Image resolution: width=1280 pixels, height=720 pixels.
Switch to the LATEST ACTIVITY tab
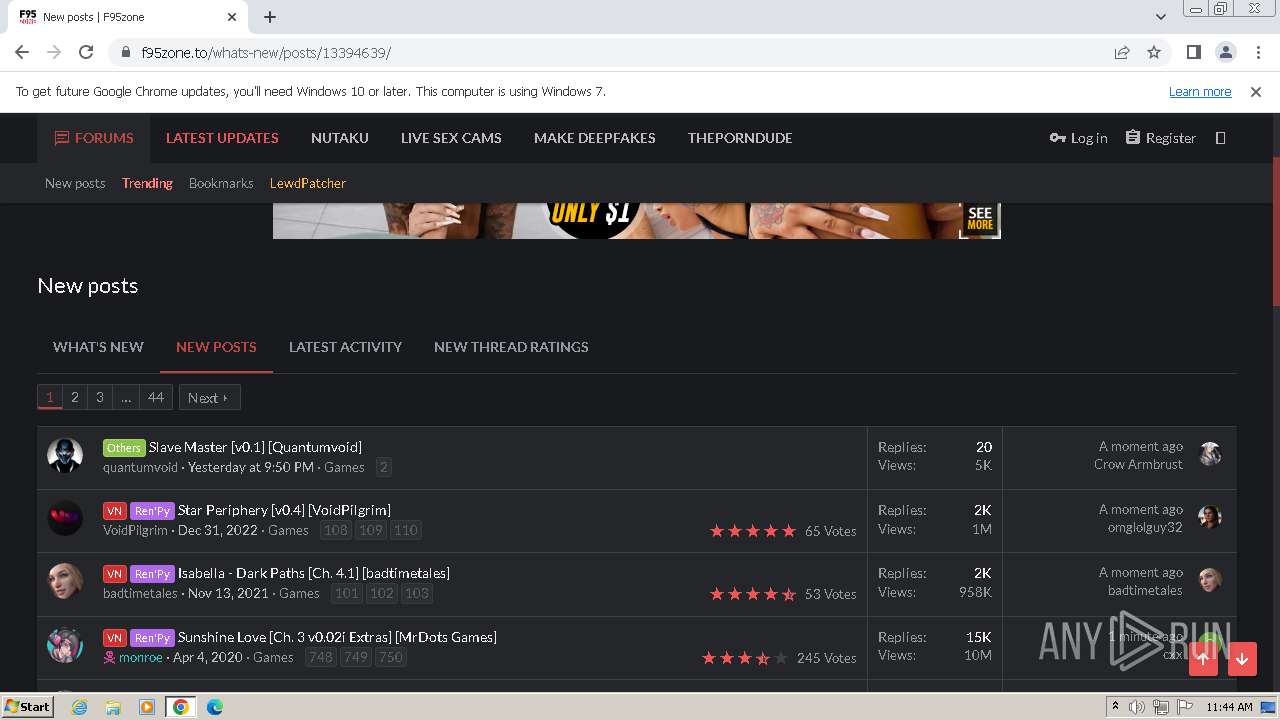(x=345, y=347)
